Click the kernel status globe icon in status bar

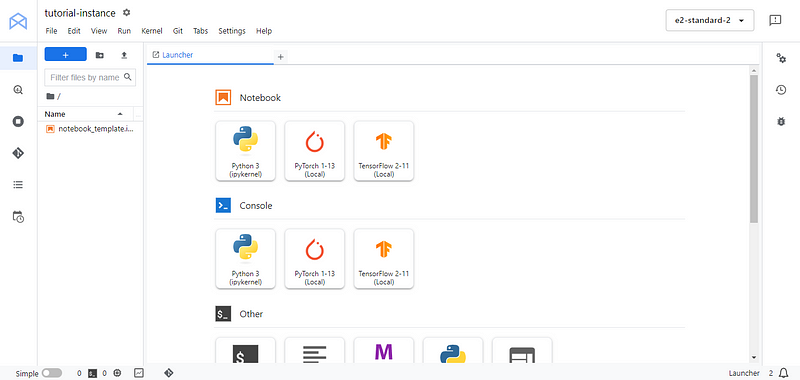click(x=117, y=373)
